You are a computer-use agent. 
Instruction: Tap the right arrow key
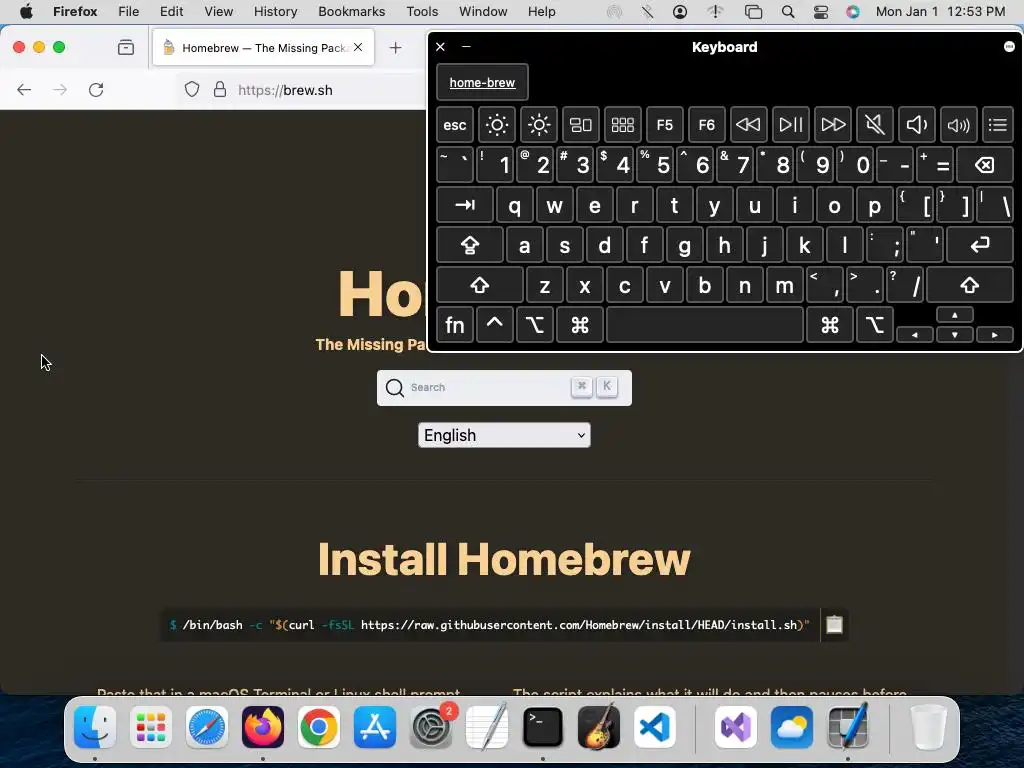click(995, 334)
